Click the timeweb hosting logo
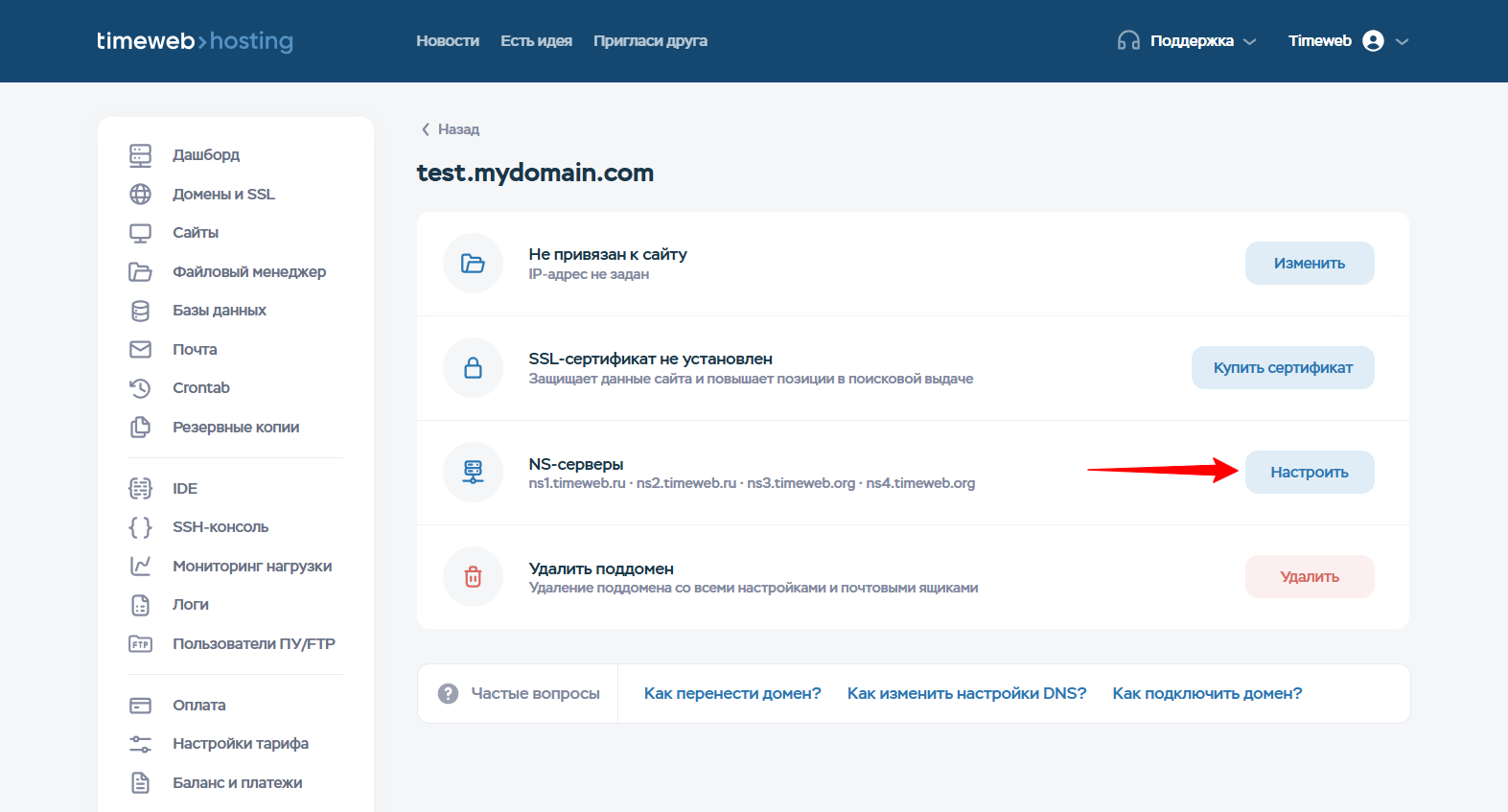This screenshot has width=1508, height=812. [195, 41]
